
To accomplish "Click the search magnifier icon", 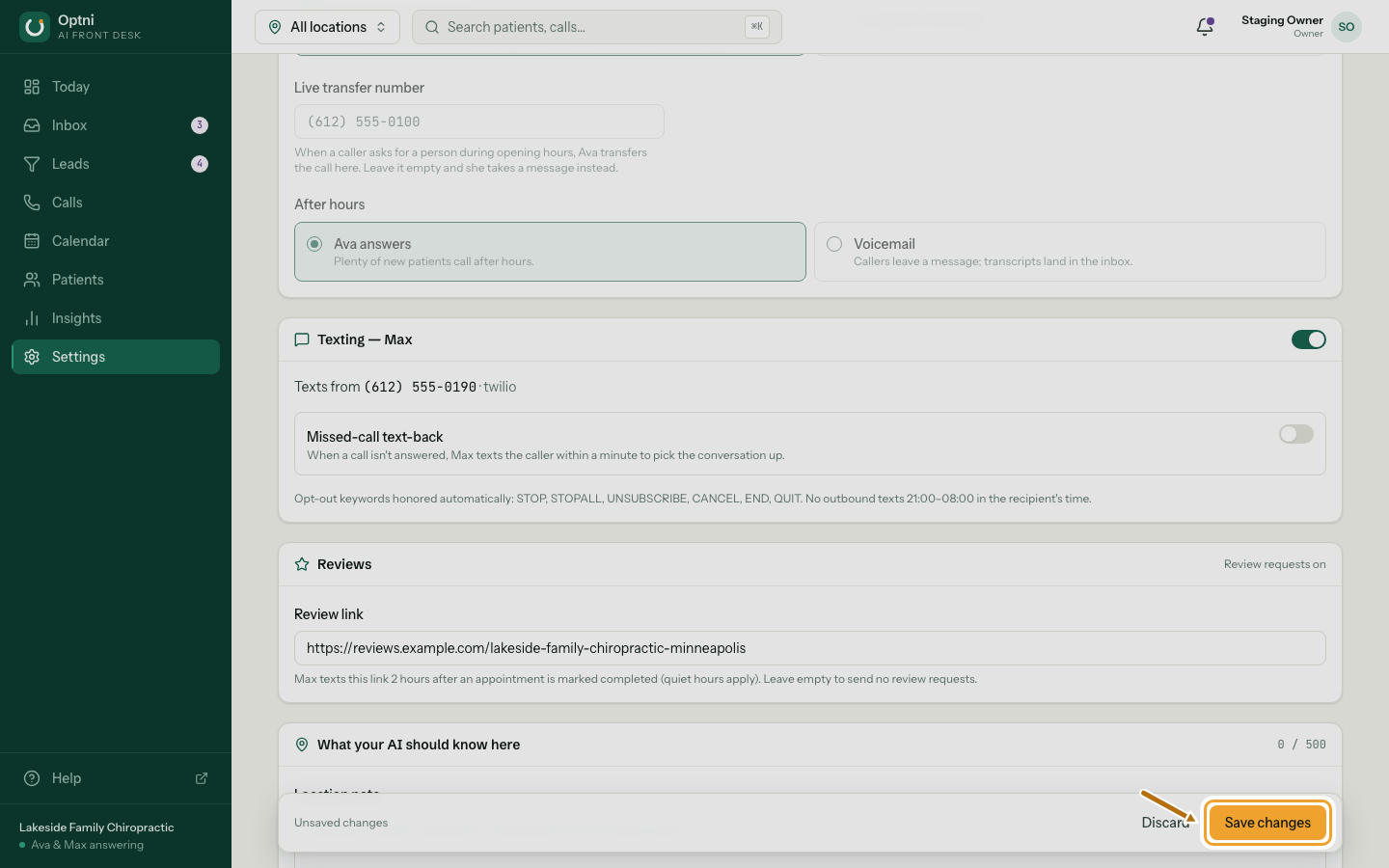I will (432, 27).
